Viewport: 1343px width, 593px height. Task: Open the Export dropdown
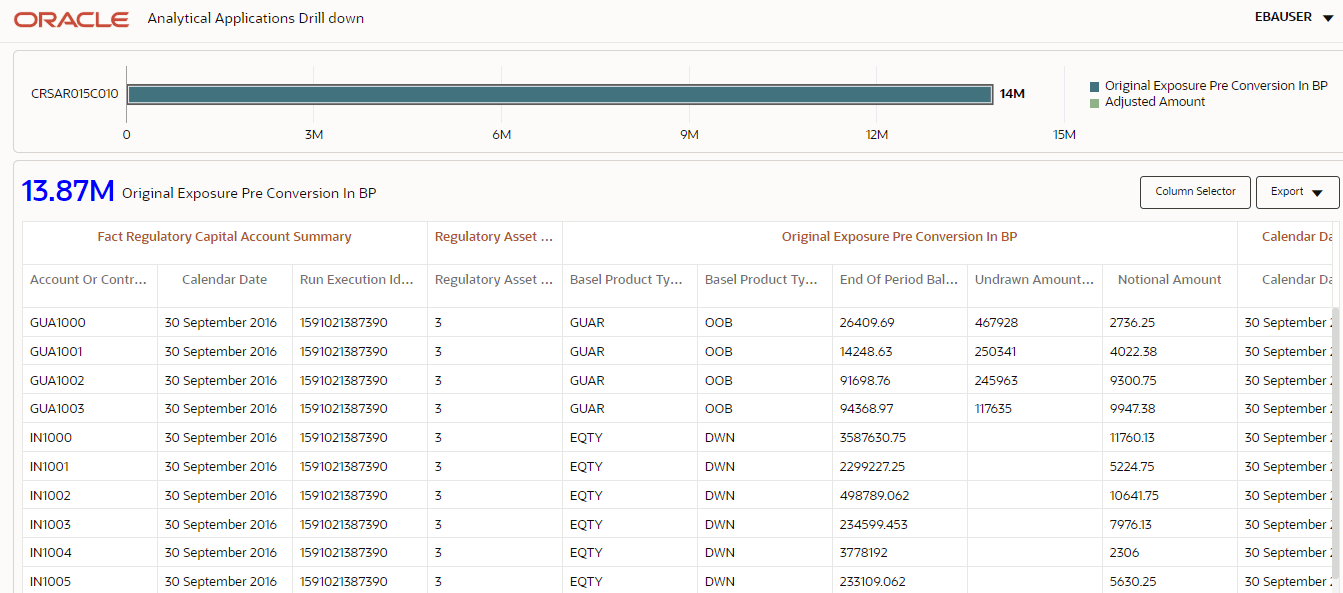pos(1297,192)
